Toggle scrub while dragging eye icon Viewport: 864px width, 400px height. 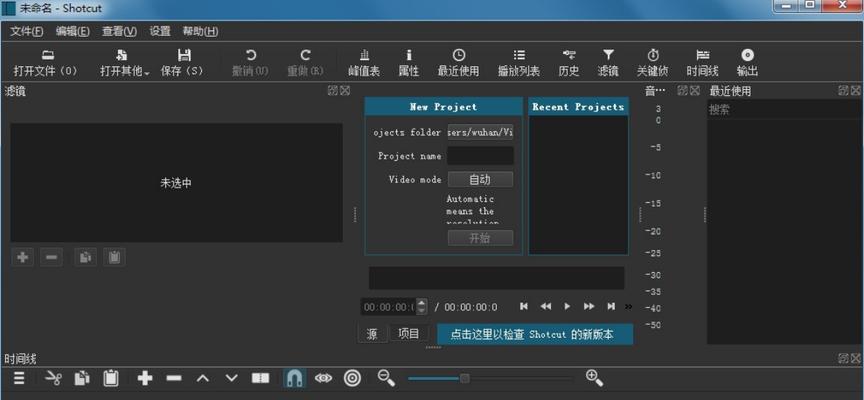323,379
